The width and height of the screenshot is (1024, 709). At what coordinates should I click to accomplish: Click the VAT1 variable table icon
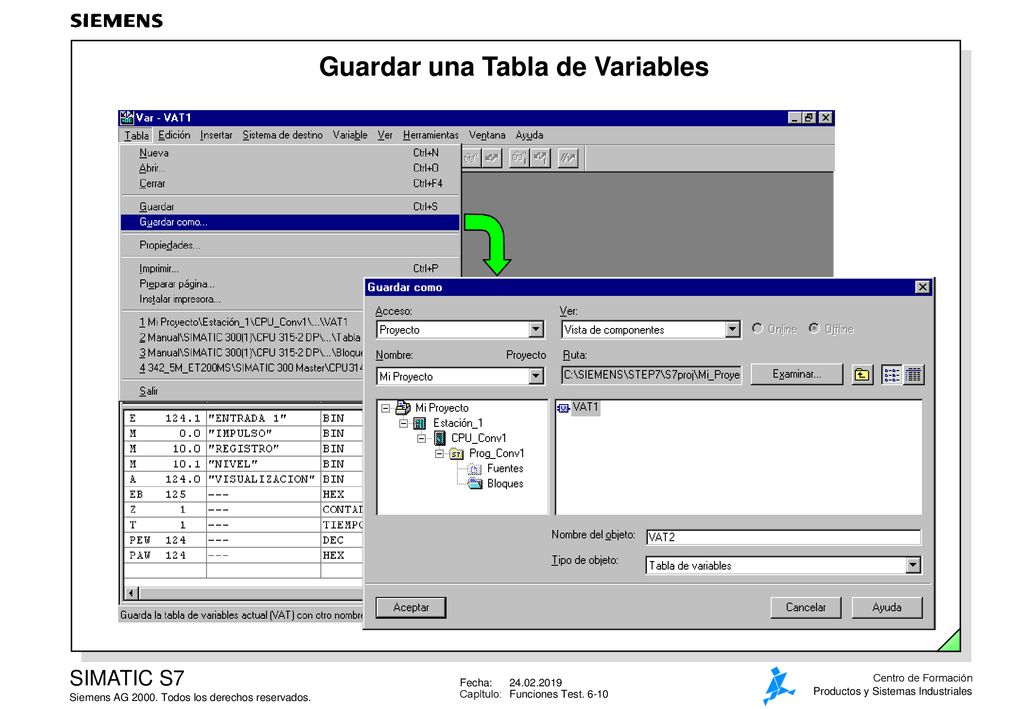[563, 408]
